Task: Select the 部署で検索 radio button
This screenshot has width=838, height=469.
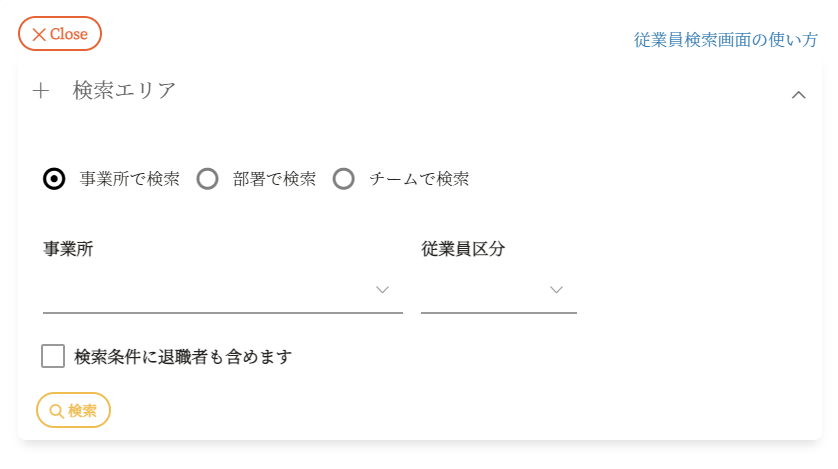Action: [207, 179]
